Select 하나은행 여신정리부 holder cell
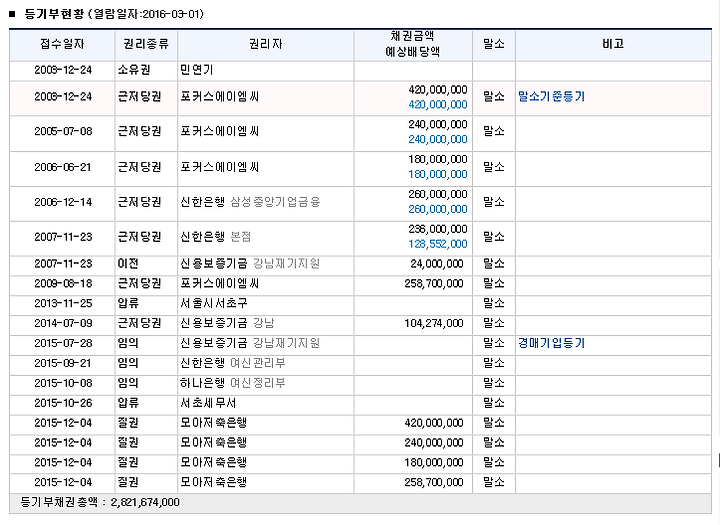This screenshot has width=720, height=525. [x=233, y=383]
